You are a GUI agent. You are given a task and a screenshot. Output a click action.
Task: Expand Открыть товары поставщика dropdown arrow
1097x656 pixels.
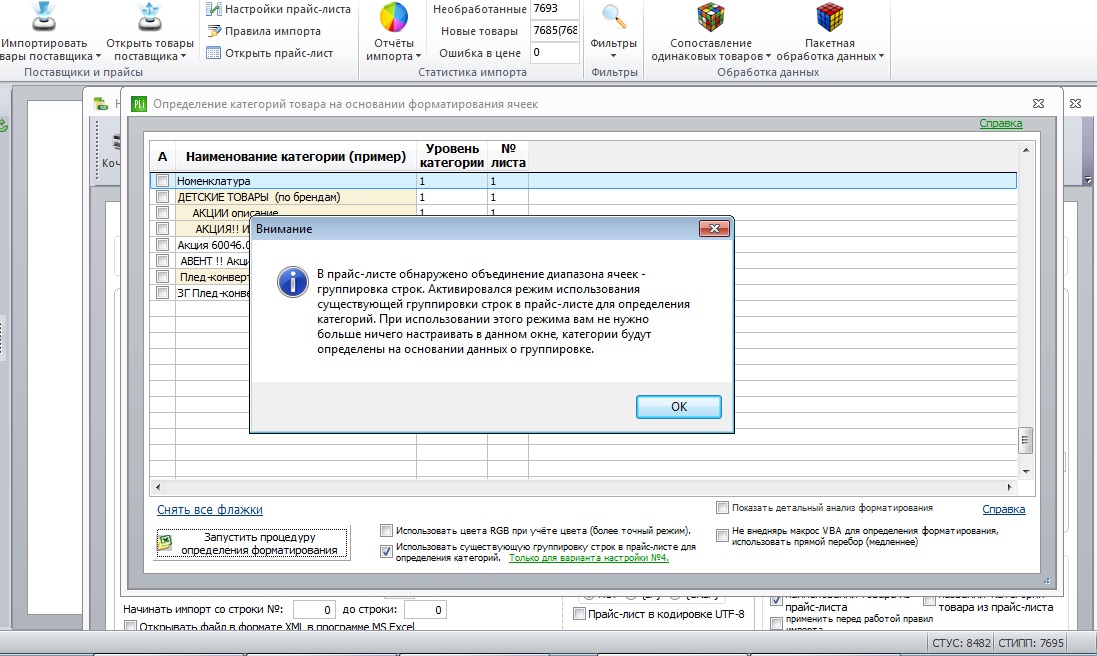tap(183, 57)
